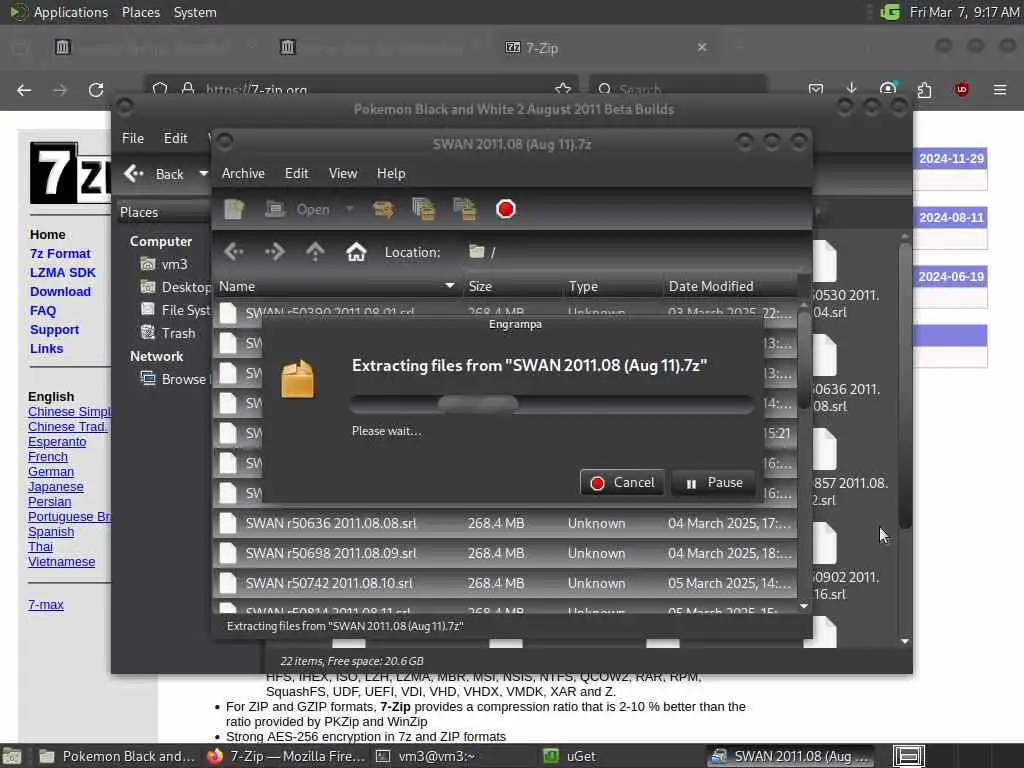1024x768 pixels.
Task: Click the archive list scroll-down arrow
Action: tap(804, 606)
